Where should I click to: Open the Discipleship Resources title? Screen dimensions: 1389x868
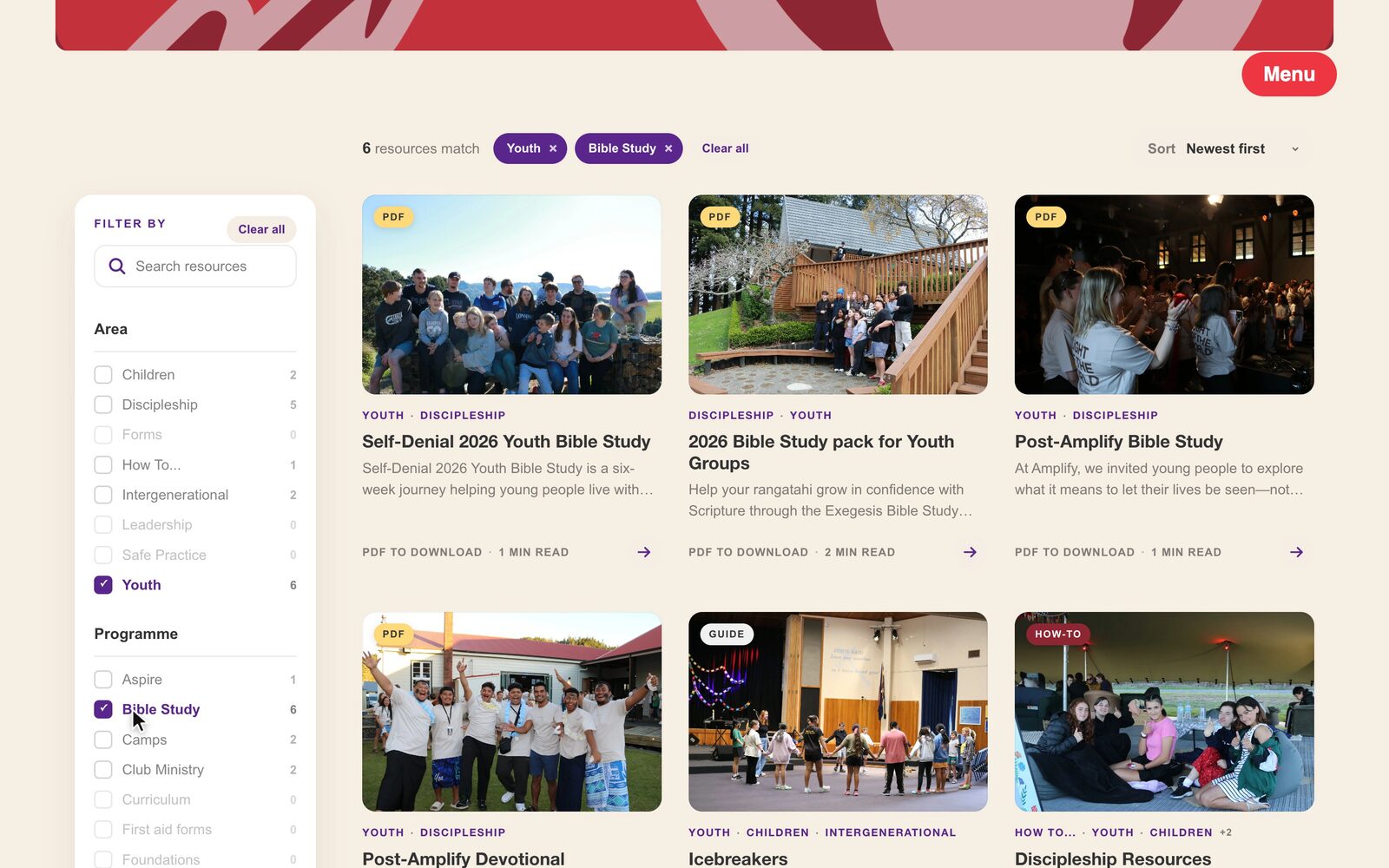click(1113, 858)
